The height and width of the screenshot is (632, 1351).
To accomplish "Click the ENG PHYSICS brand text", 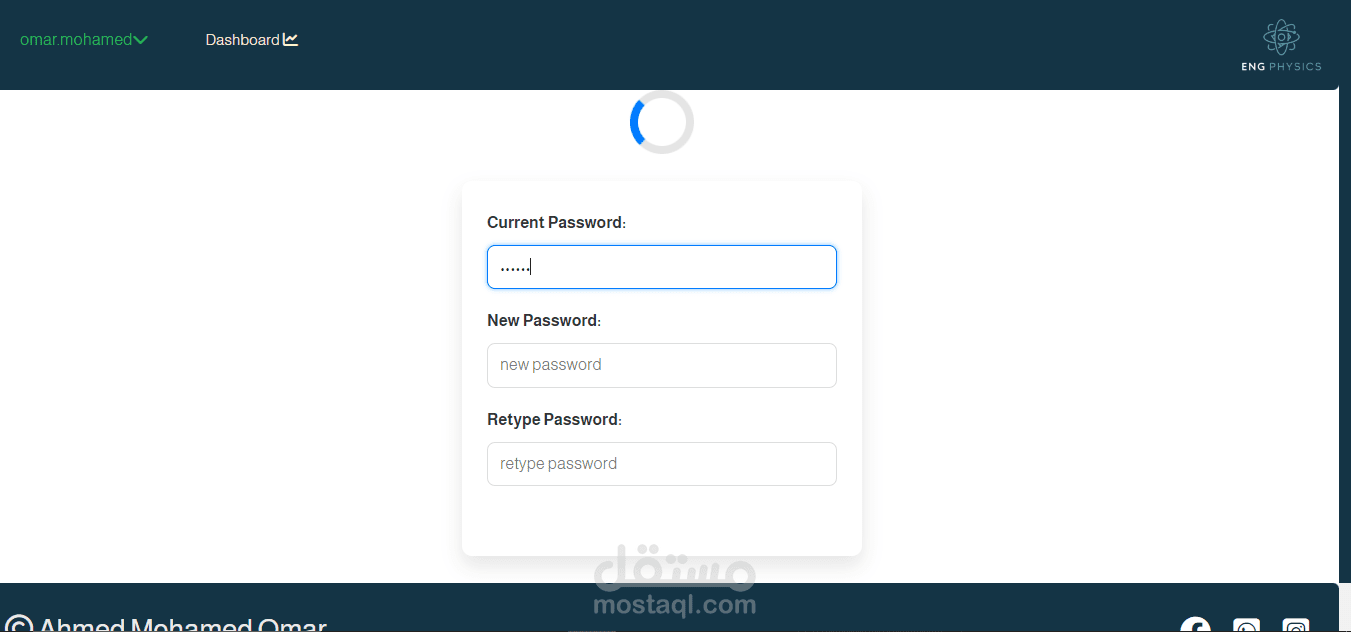I will pos(1281,67).
